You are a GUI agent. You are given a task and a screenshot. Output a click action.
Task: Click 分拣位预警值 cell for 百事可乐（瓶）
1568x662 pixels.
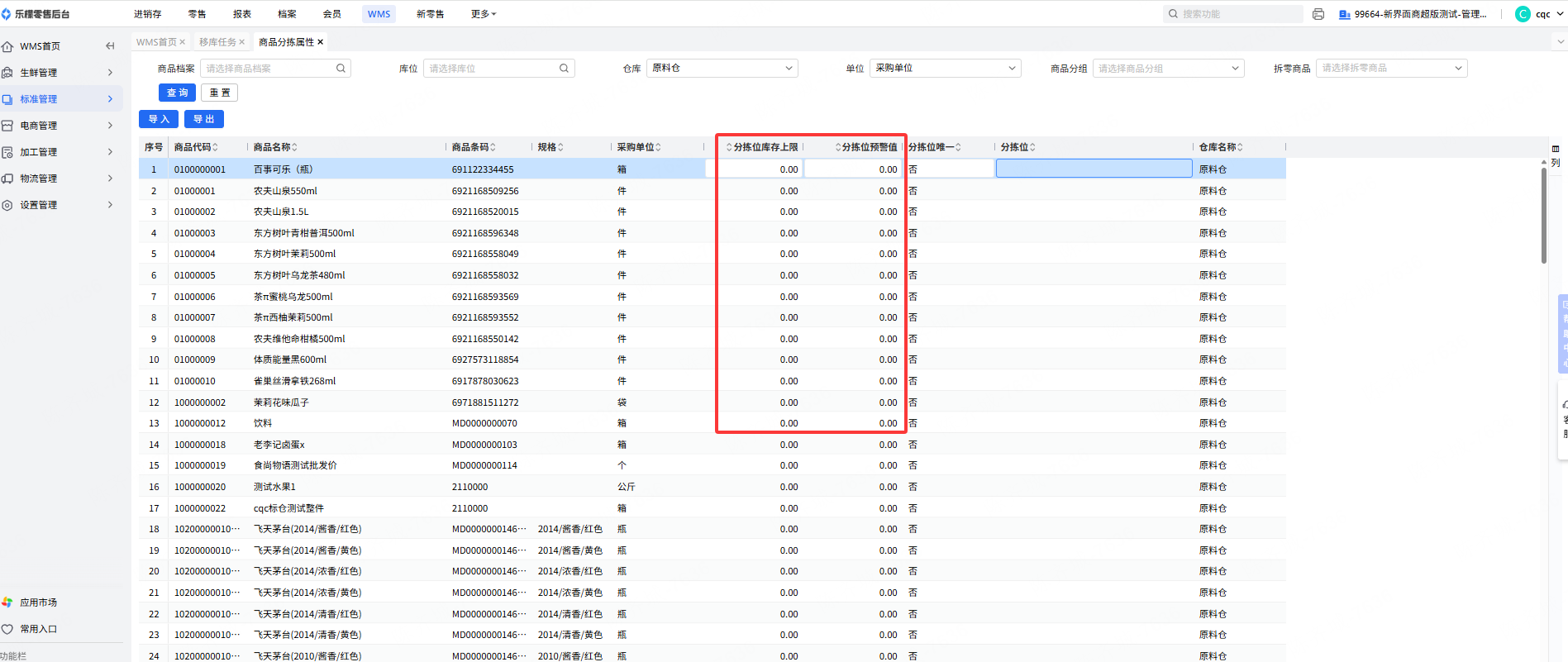click(x=853, y=169)
